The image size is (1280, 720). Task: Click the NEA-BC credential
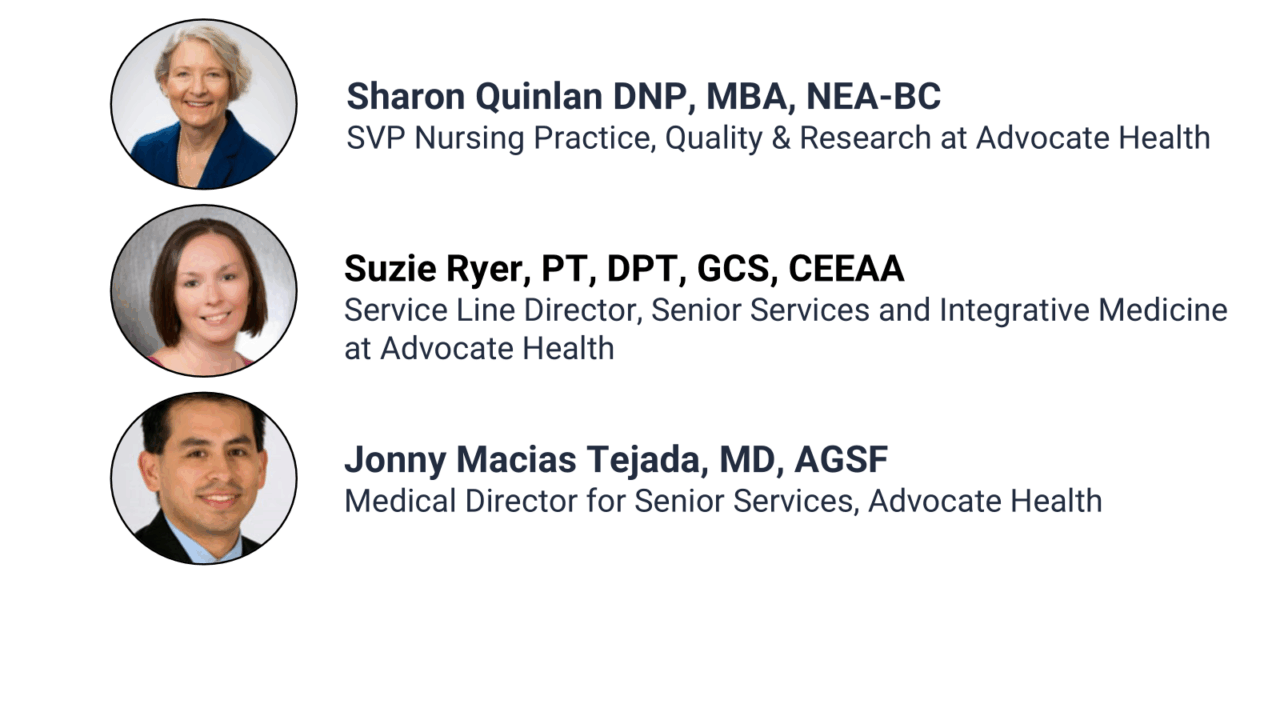tap(873, 97)
